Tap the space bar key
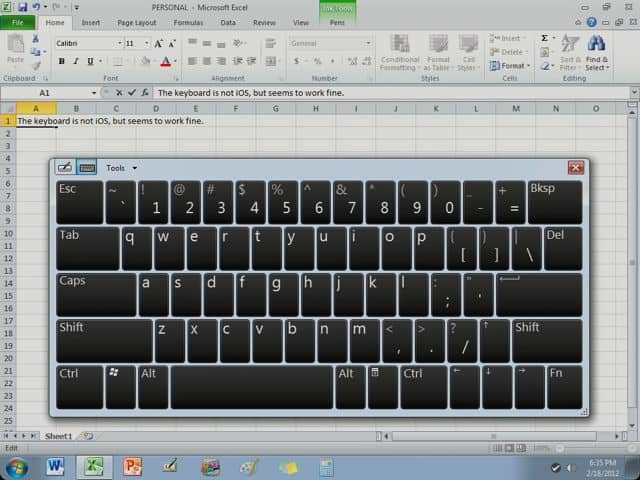This screenshot has width=640, height=480. 252,387
